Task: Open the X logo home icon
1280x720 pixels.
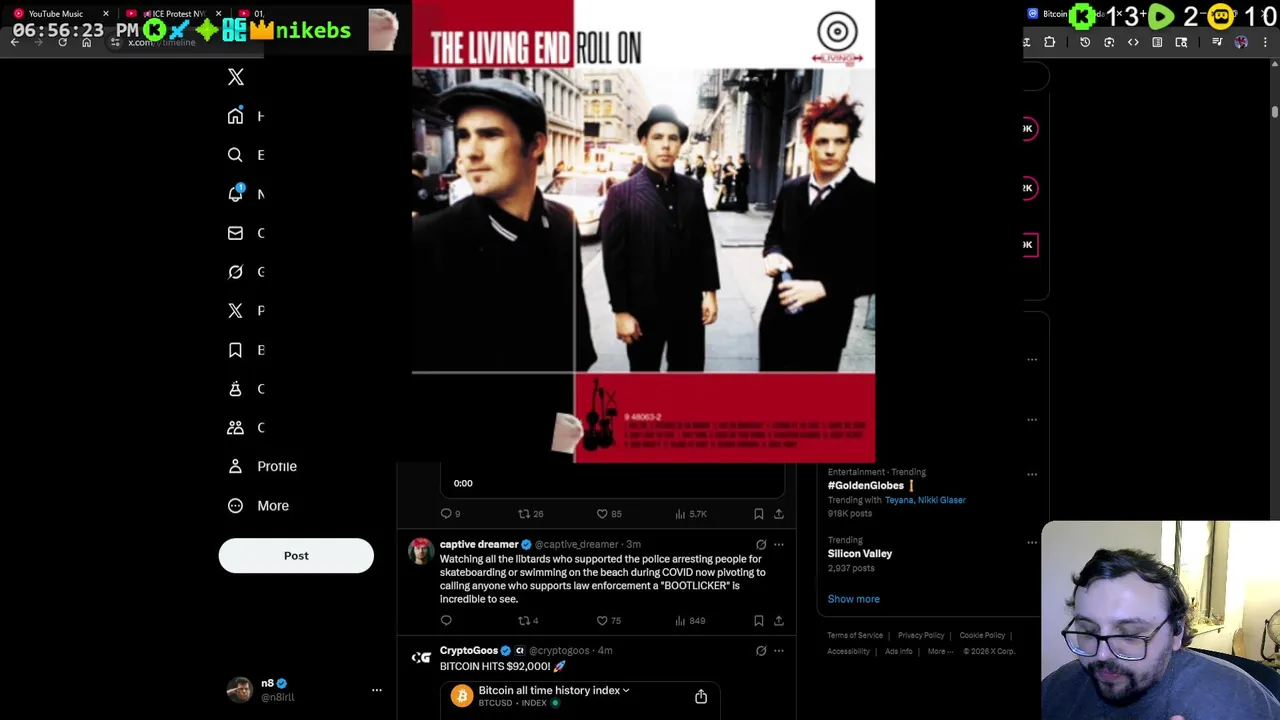Action: tap(236, 77)
